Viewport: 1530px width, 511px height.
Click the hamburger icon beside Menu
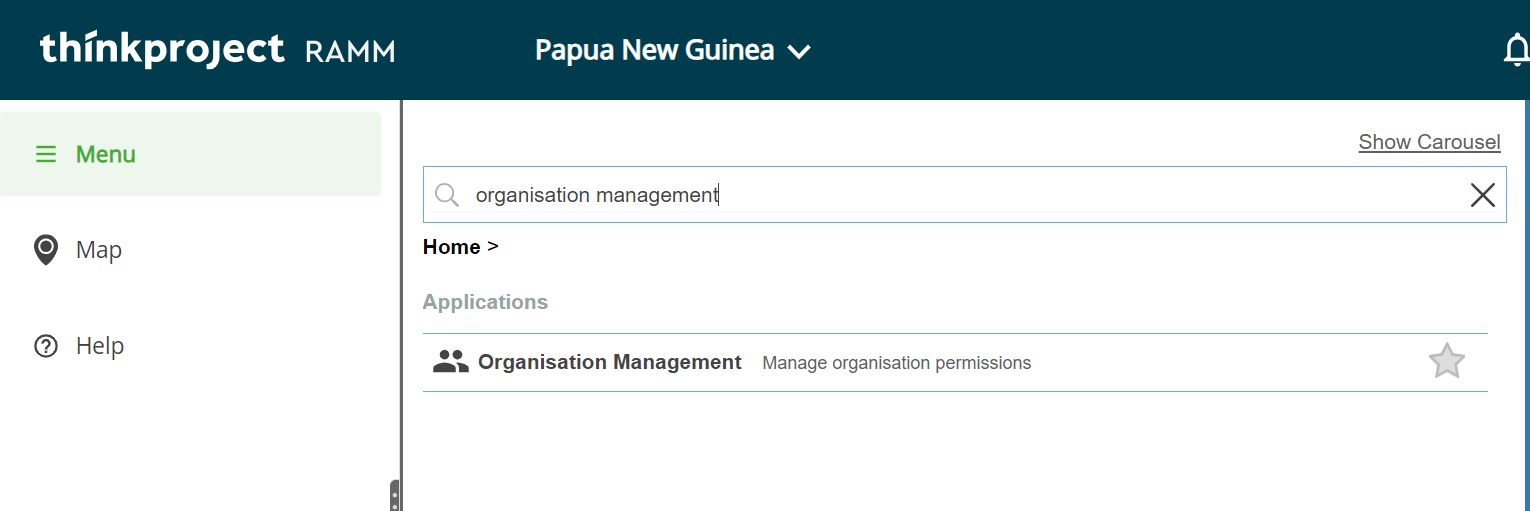point(46,154)
